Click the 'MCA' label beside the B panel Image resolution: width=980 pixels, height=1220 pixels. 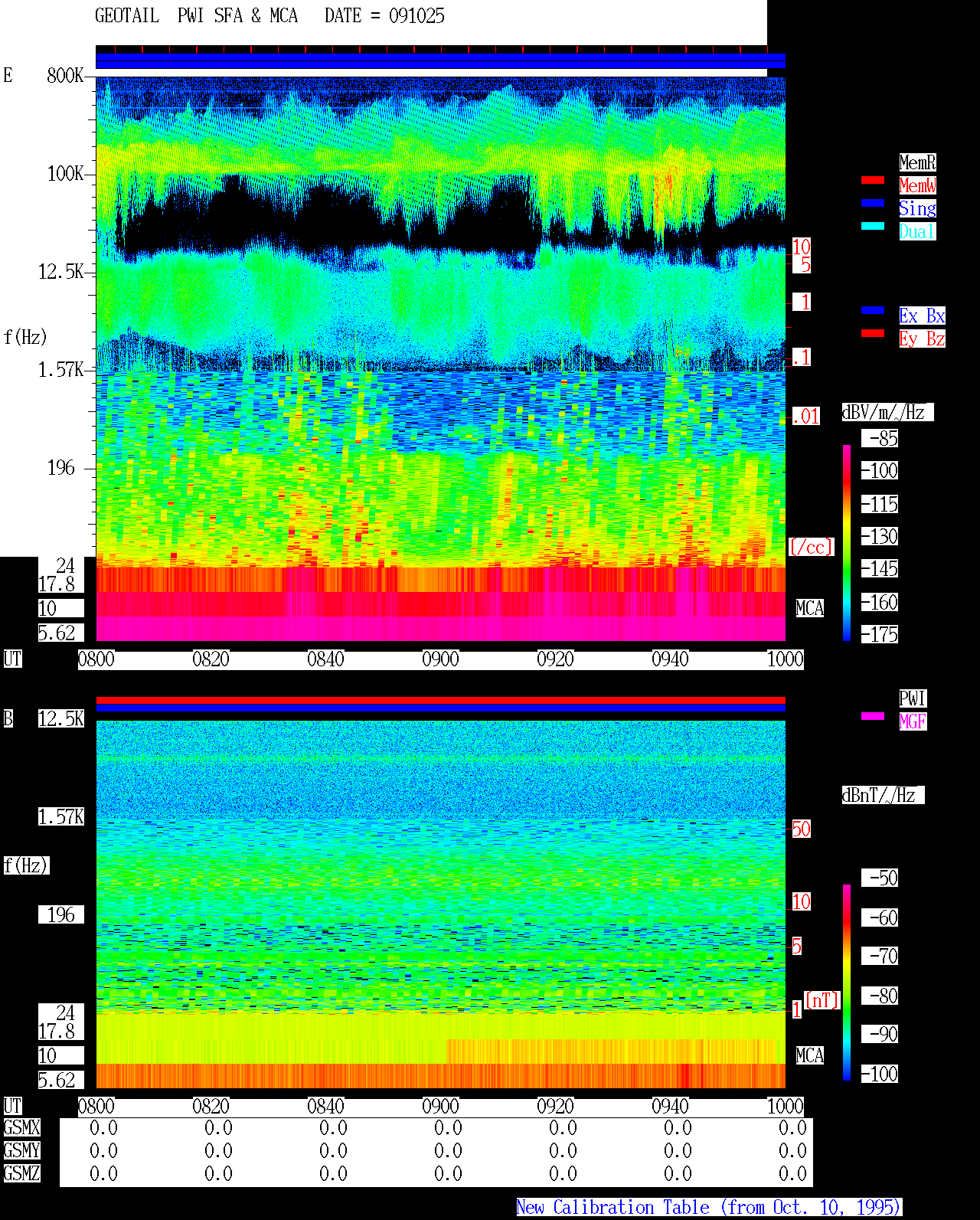810,1055
